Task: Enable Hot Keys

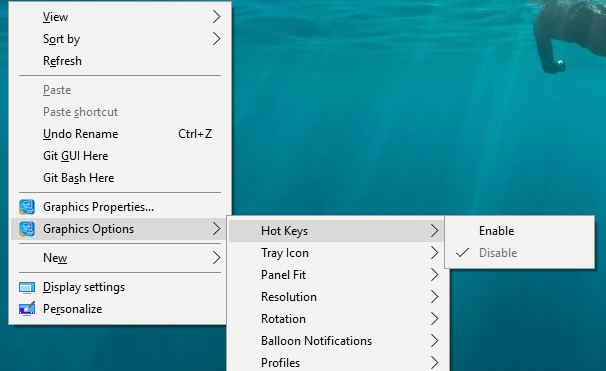Action: (520, 231)
